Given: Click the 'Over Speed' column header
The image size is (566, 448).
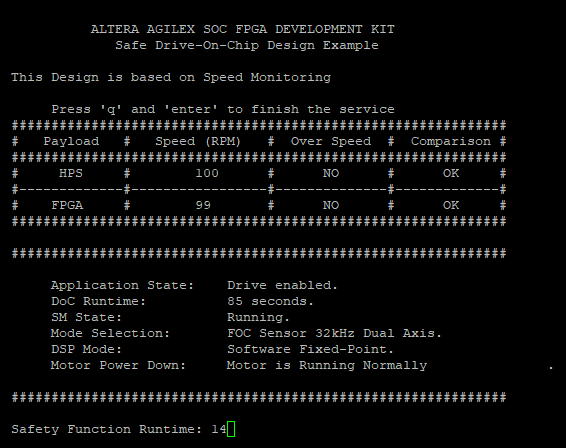Looking at the screenshot, I should [331, 142].
